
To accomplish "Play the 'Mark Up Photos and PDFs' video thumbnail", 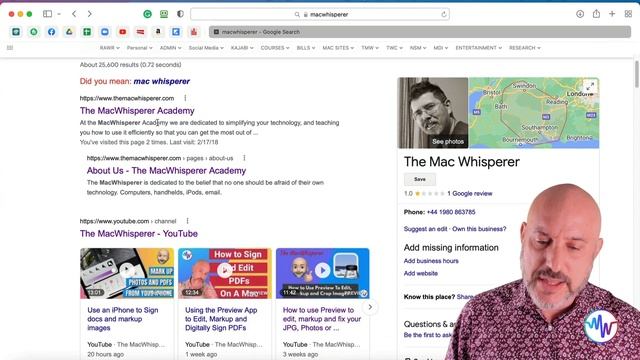I will pyautogui.click(x=127, y=273).
